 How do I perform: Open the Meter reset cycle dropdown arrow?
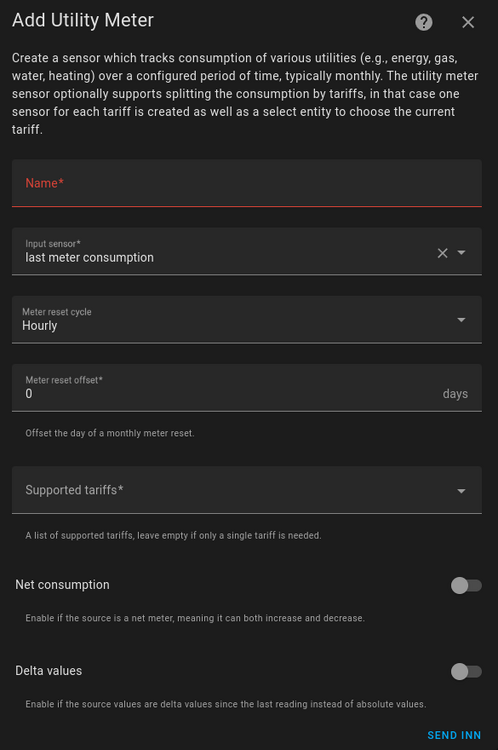[x=461, y=320]
